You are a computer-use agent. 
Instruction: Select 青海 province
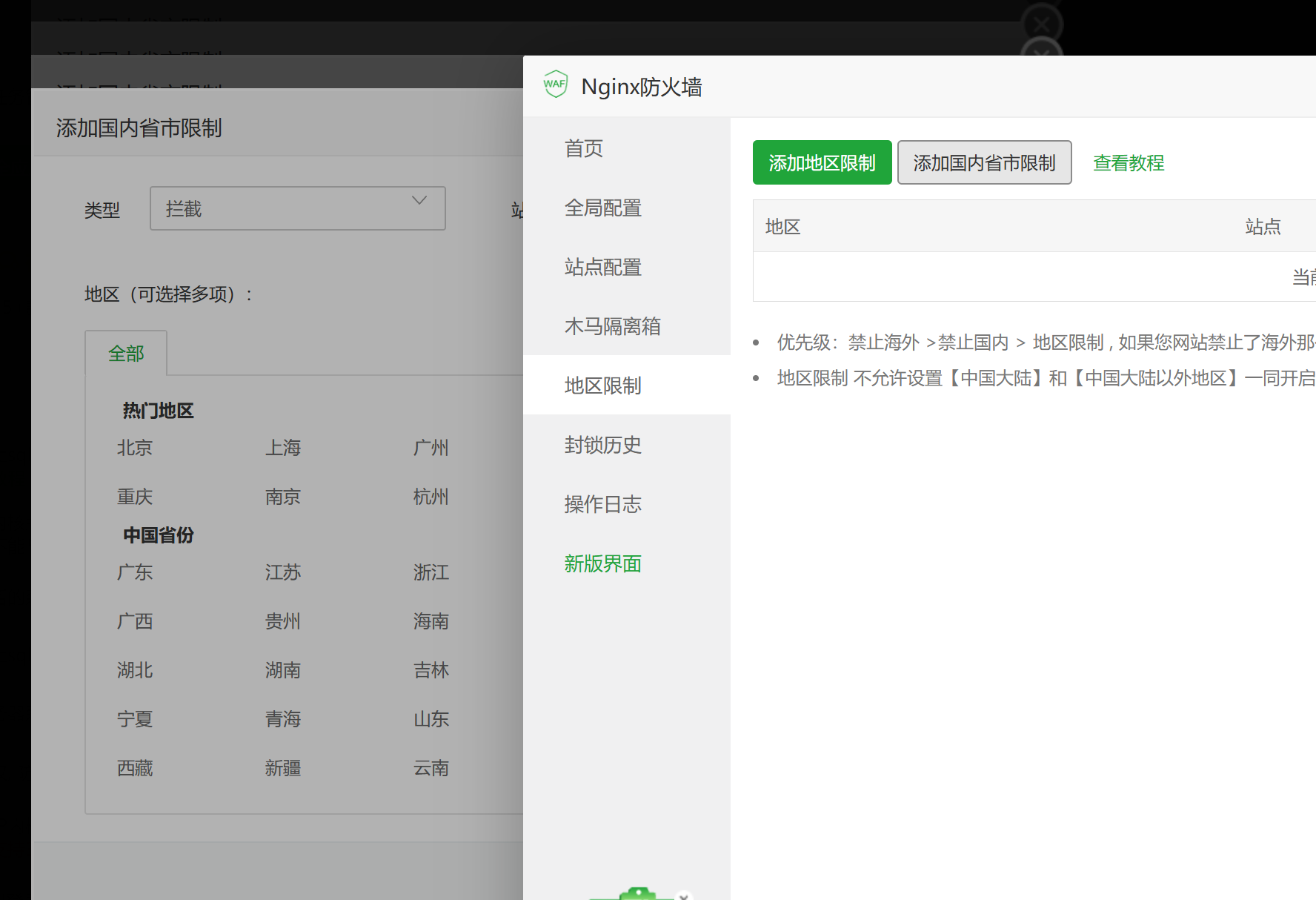pos(283,719)
